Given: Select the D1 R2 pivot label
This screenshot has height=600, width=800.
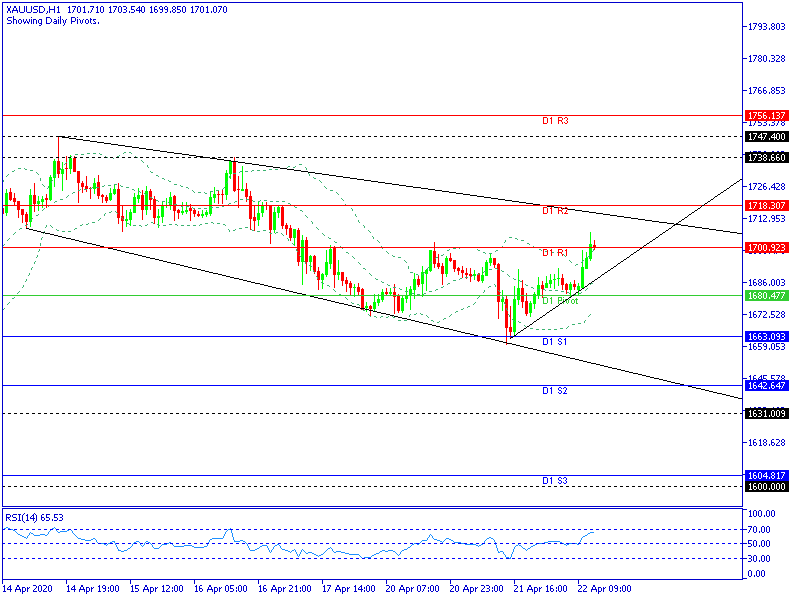Looking at the screenshot, I should pyautogui.click(x=555, y=211).
